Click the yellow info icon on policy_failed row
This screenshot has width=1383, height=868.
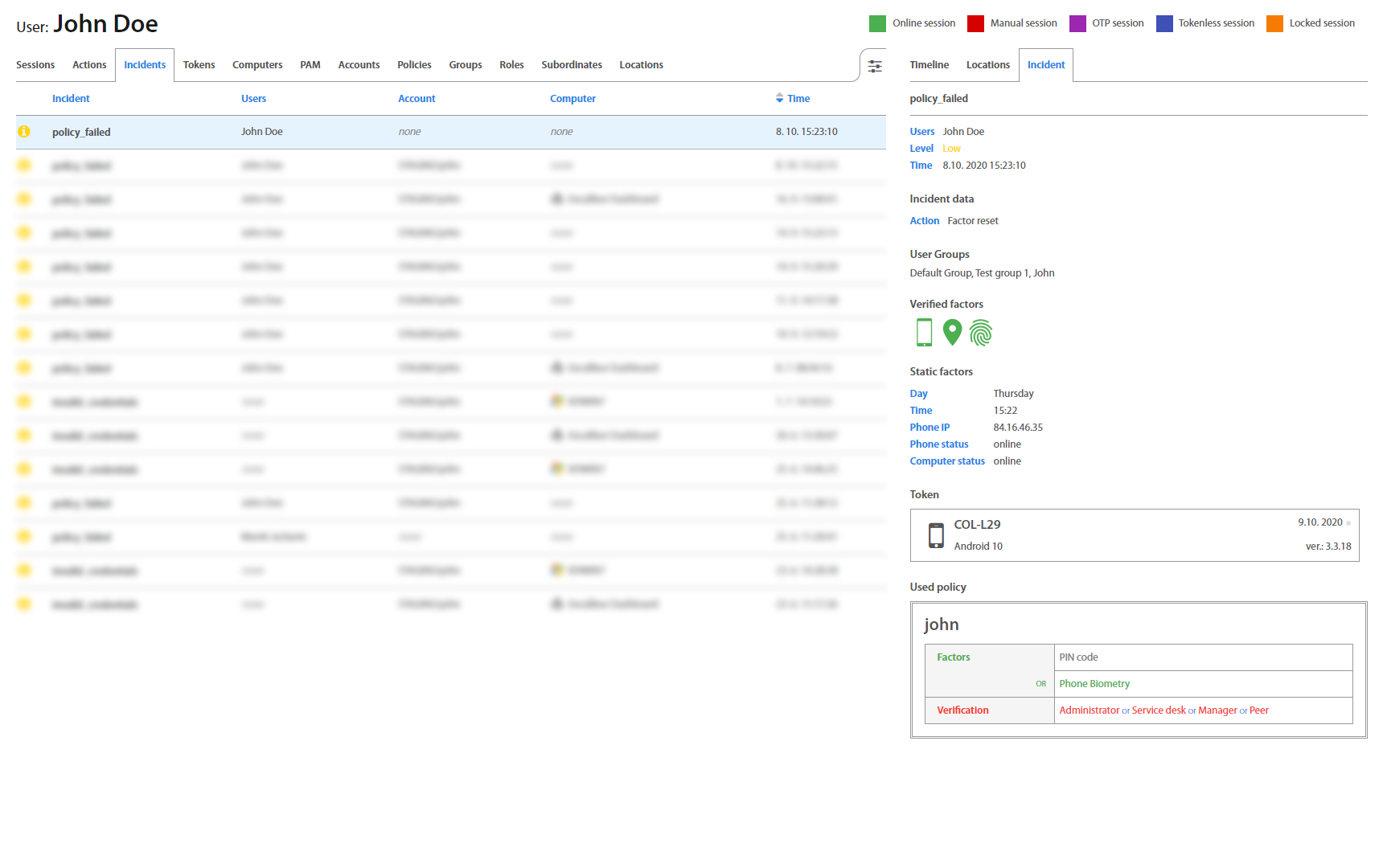click(24, 132)
